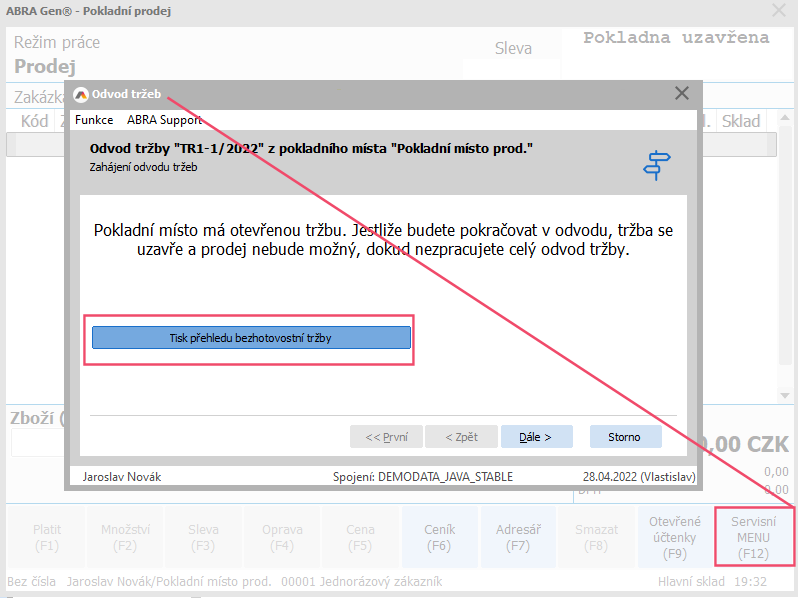Viewport: 798px width, 598px height.
Task: Click the blue signpost wizard icon
Action: point(657,165)
